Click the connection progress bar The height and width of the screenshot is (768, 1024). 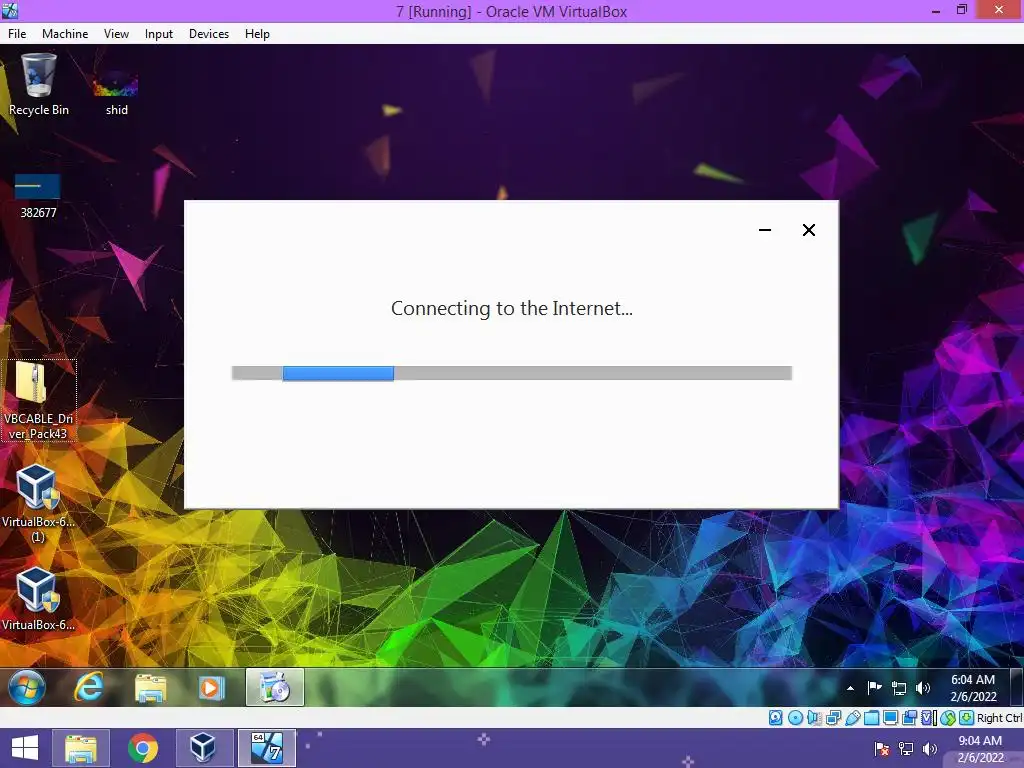(512, 373)
